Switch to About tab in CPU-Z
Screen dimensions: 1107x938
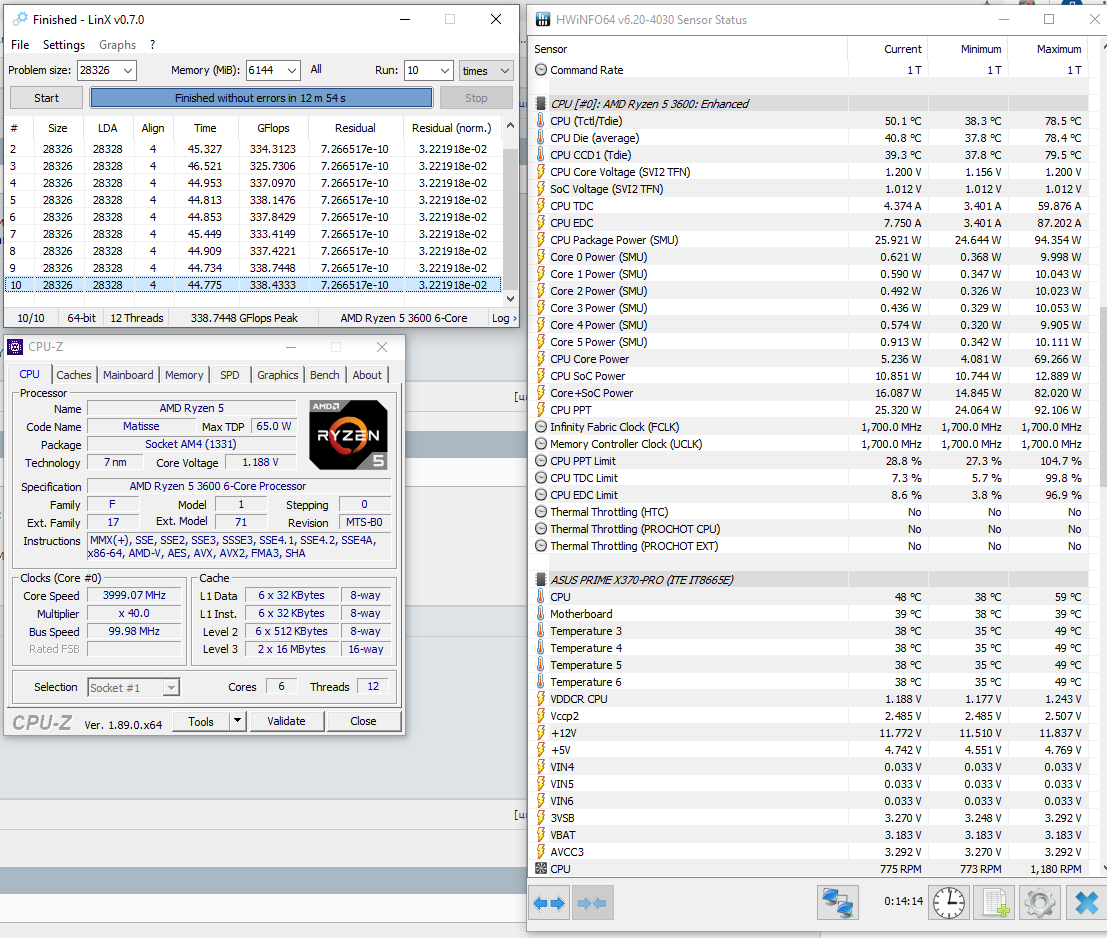(367, 375)
